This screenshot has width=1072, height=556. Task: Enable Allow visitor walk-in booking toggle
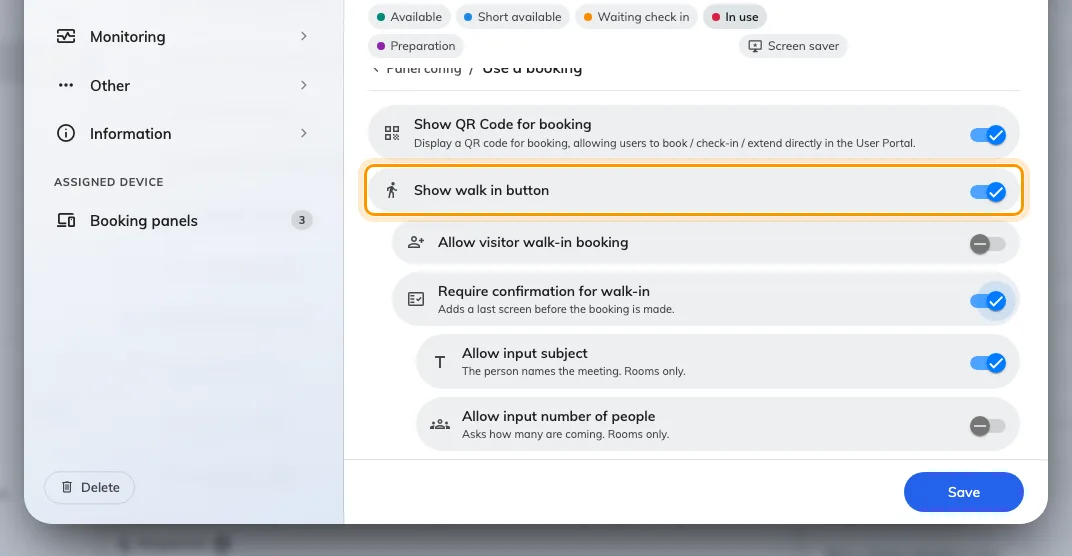[988, 243]
